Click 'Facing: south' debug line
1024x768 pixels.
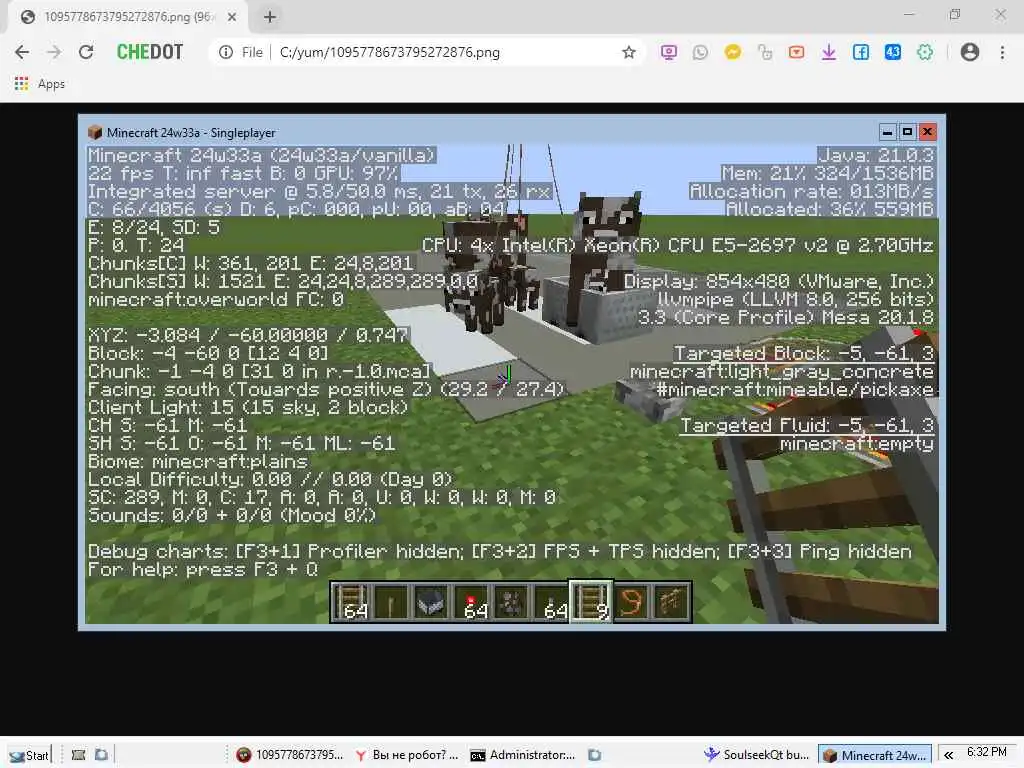tap(326, 389)
